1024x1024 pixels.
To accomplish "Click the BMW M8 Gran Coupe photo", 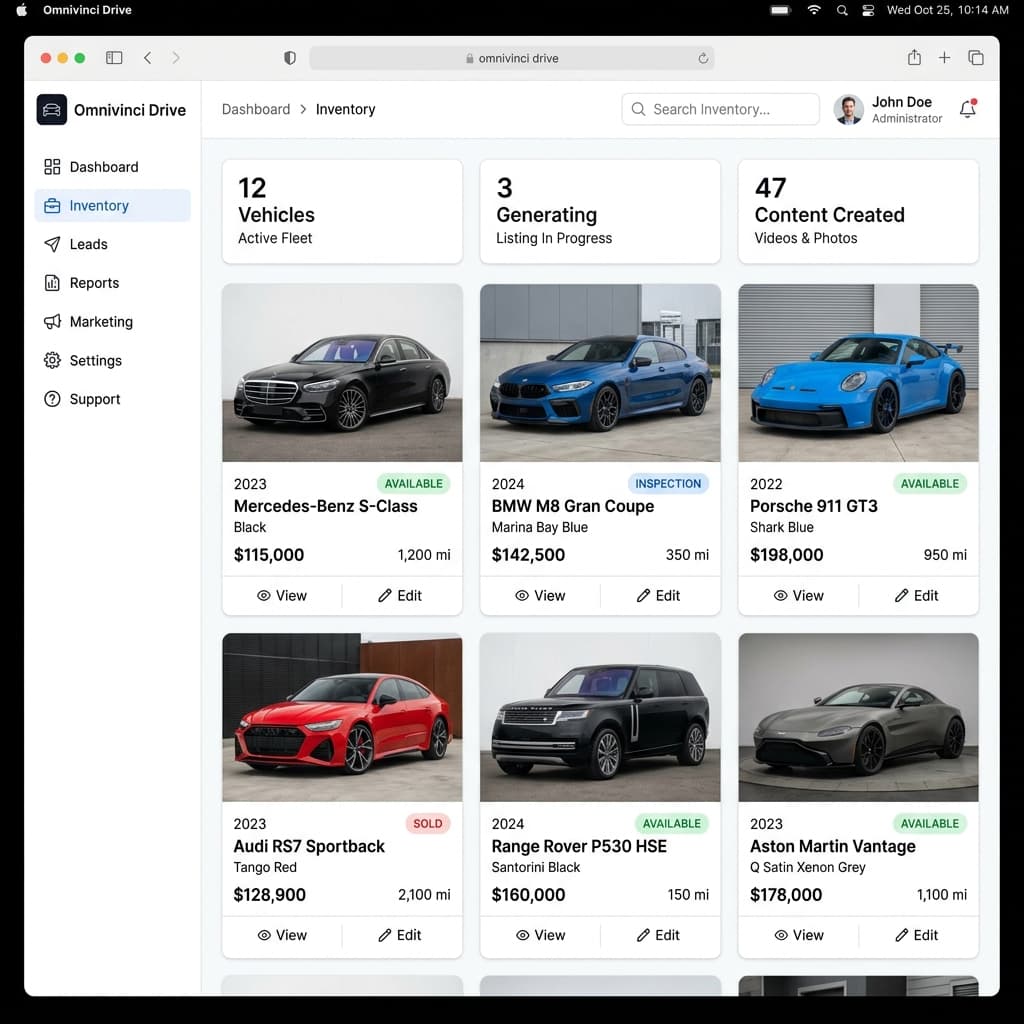I will [x=600, y=372].
